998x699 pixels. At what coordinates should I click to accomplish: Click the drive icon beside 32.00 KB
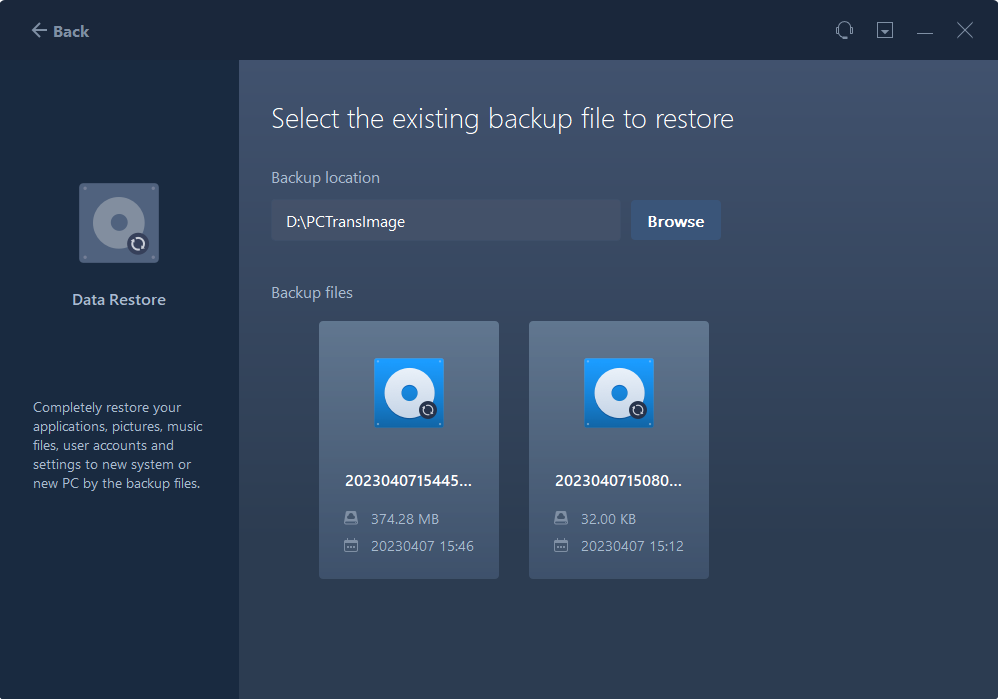[561, 519]
